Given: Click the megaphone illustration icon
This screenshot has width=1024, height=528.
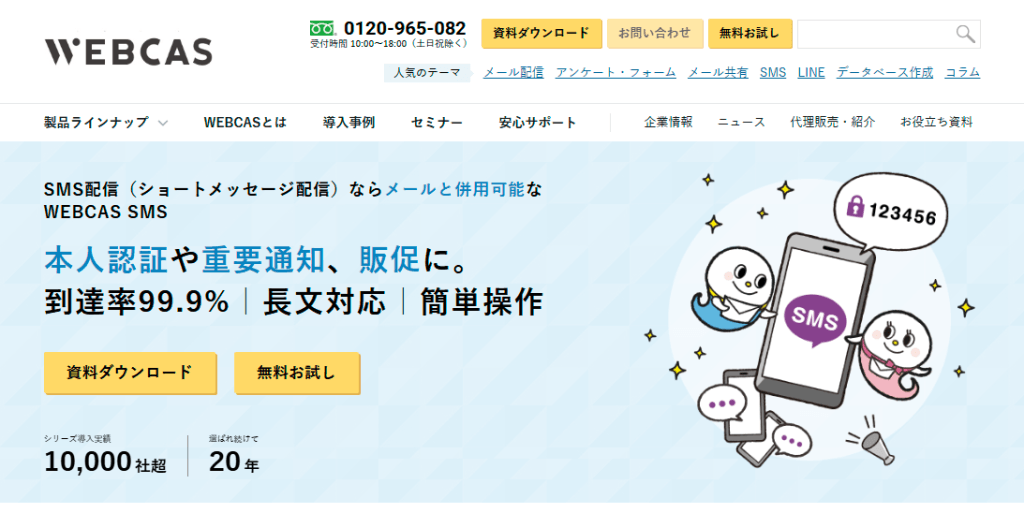Looking at the screenshot, I should pos(872,443).
